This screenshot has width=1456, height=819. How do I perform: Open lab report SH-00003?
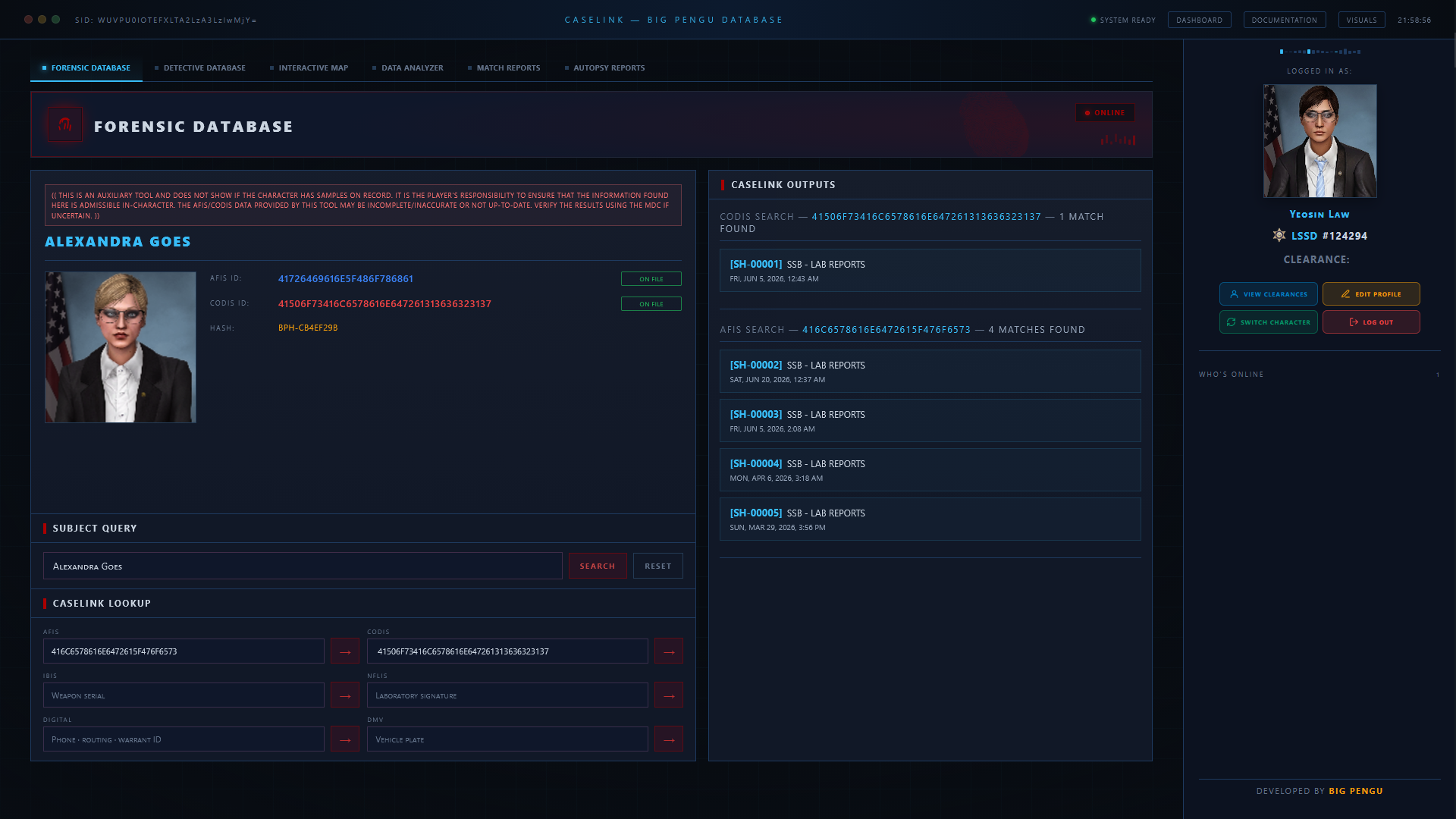tap(930, 421)
